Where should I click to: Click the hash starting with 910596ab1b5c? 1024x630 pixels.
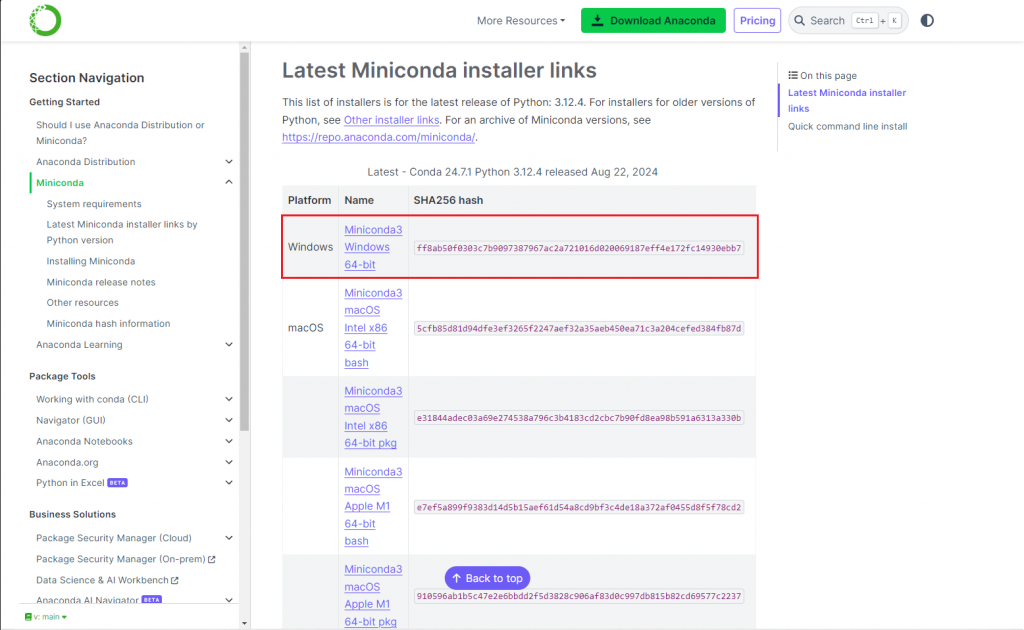[579, 596]
